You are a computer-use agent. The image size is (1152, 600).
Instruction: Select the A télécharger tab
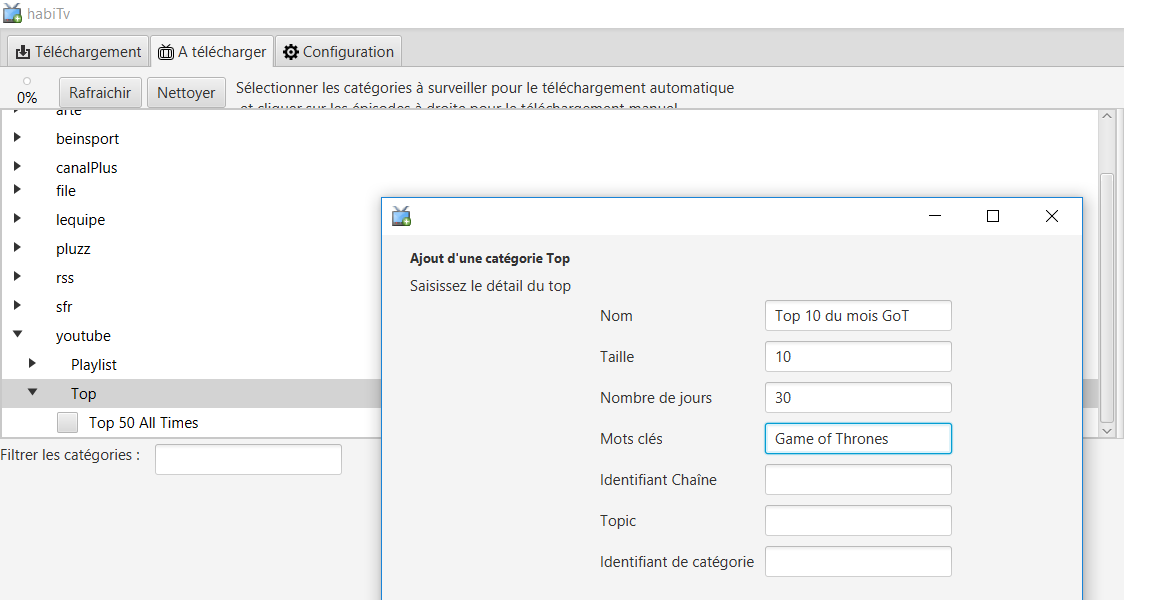tap(212, 52)
